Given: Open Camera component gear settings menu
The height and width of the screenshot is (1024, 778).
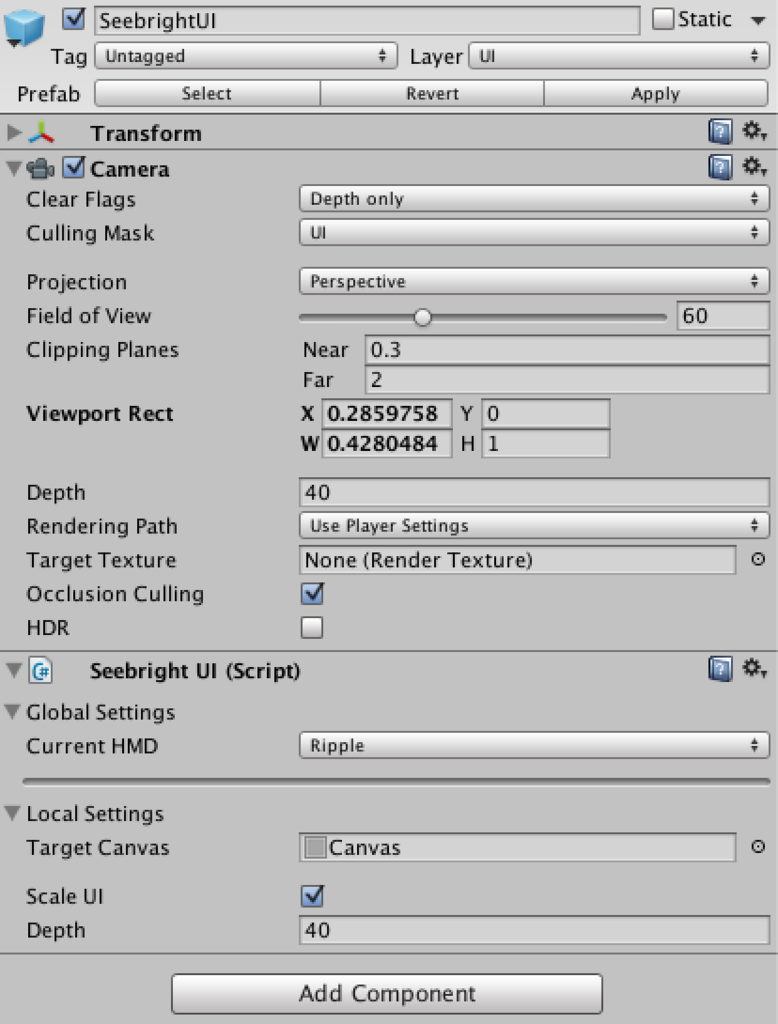Looking at the screenshot, I should click(754, 167).
